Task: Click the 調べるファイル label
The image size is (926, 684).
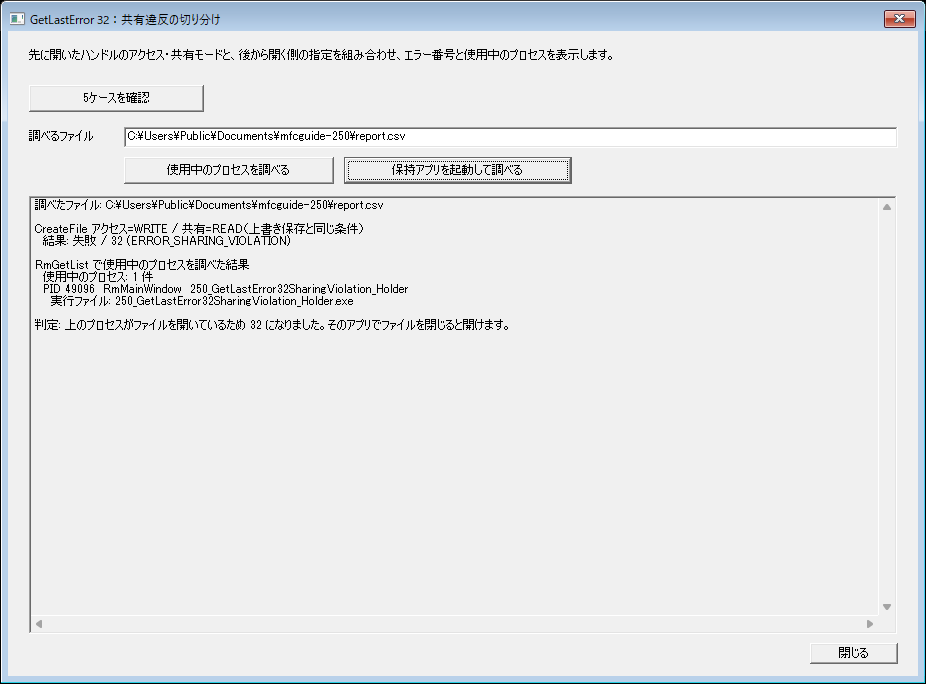Action: 61,136
